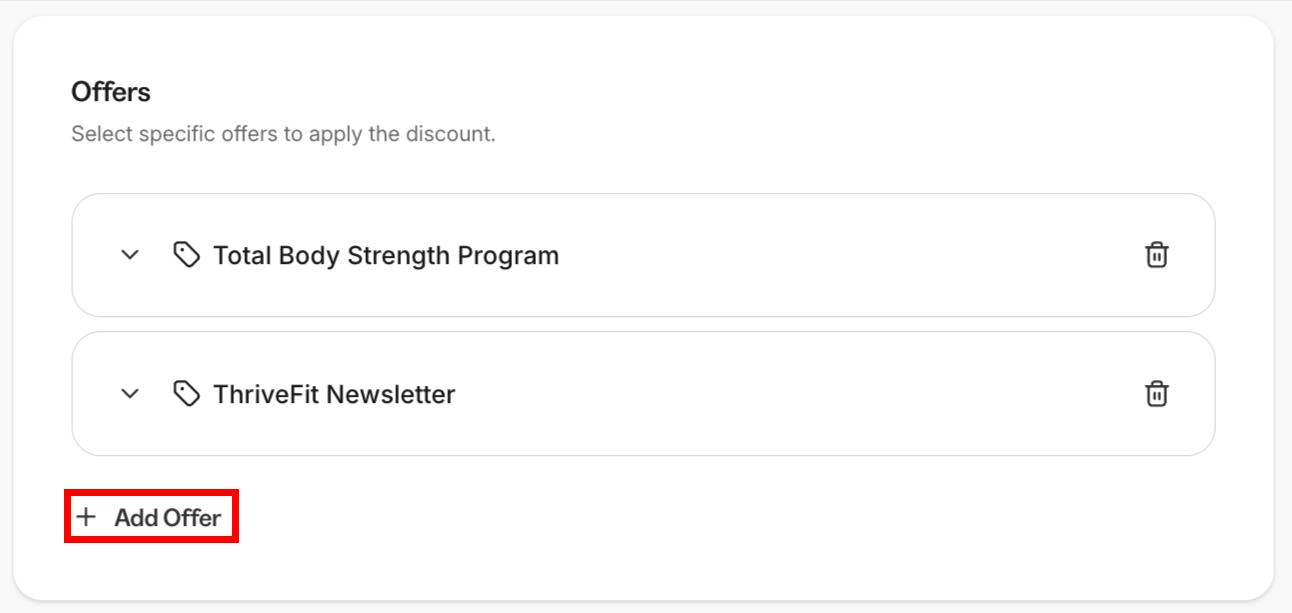The image size is (1292, 613).
Task: Add a new offer to the discount
Action: [x=150, y=516]
